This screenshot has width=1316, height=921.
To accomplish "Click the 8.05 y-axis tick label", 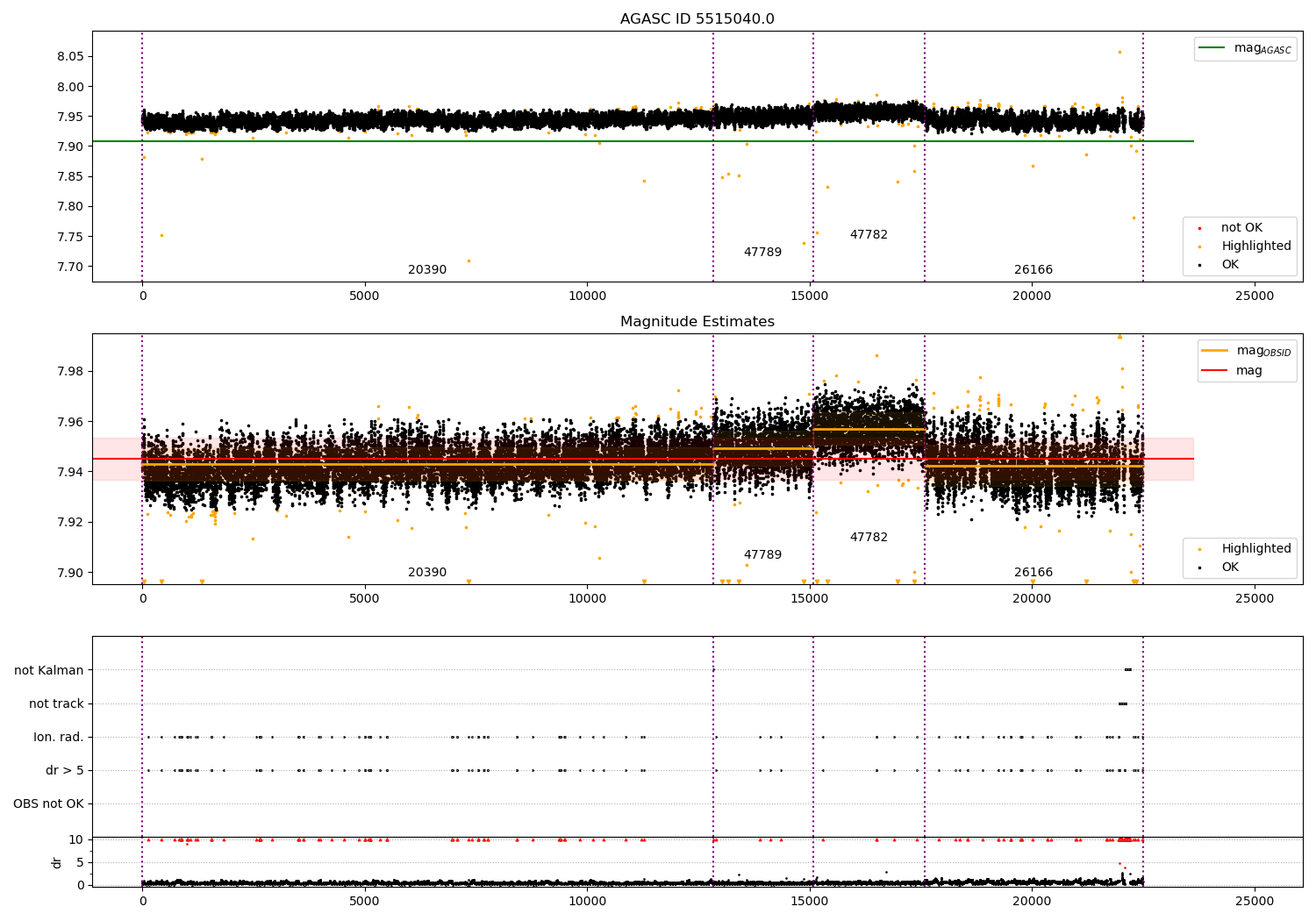I will [69, 57].
